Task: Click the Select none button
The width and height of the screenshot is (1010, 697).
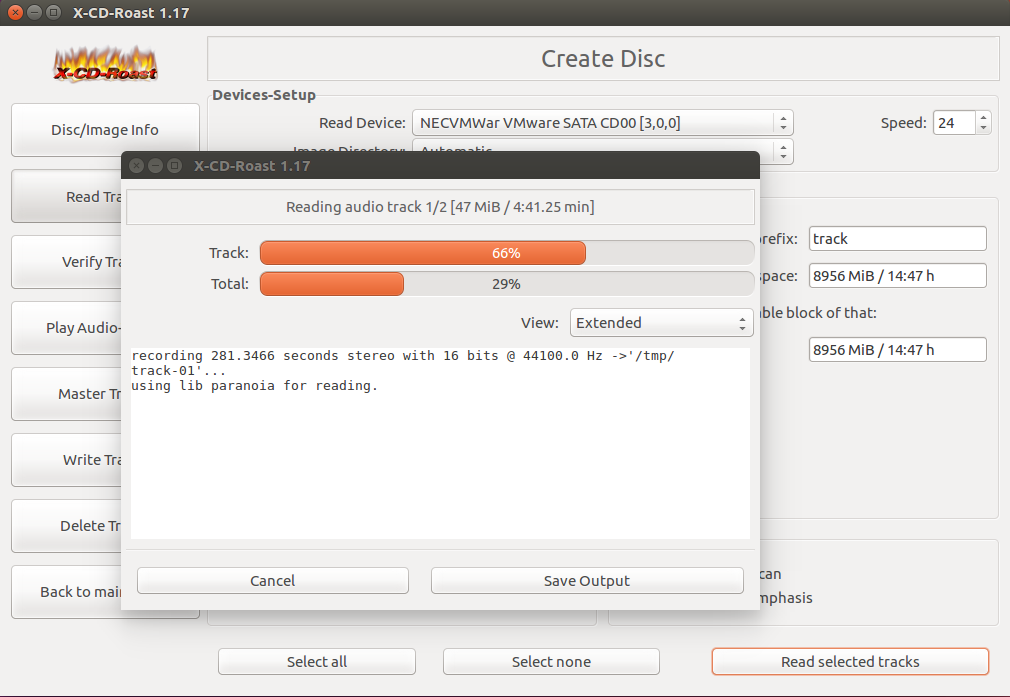Action: (551, 662)
